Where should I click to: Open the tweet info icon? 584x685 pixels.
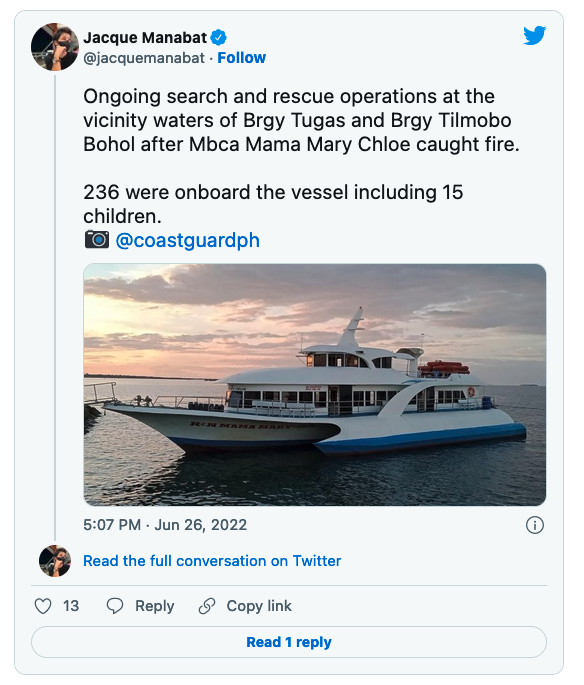535,525
